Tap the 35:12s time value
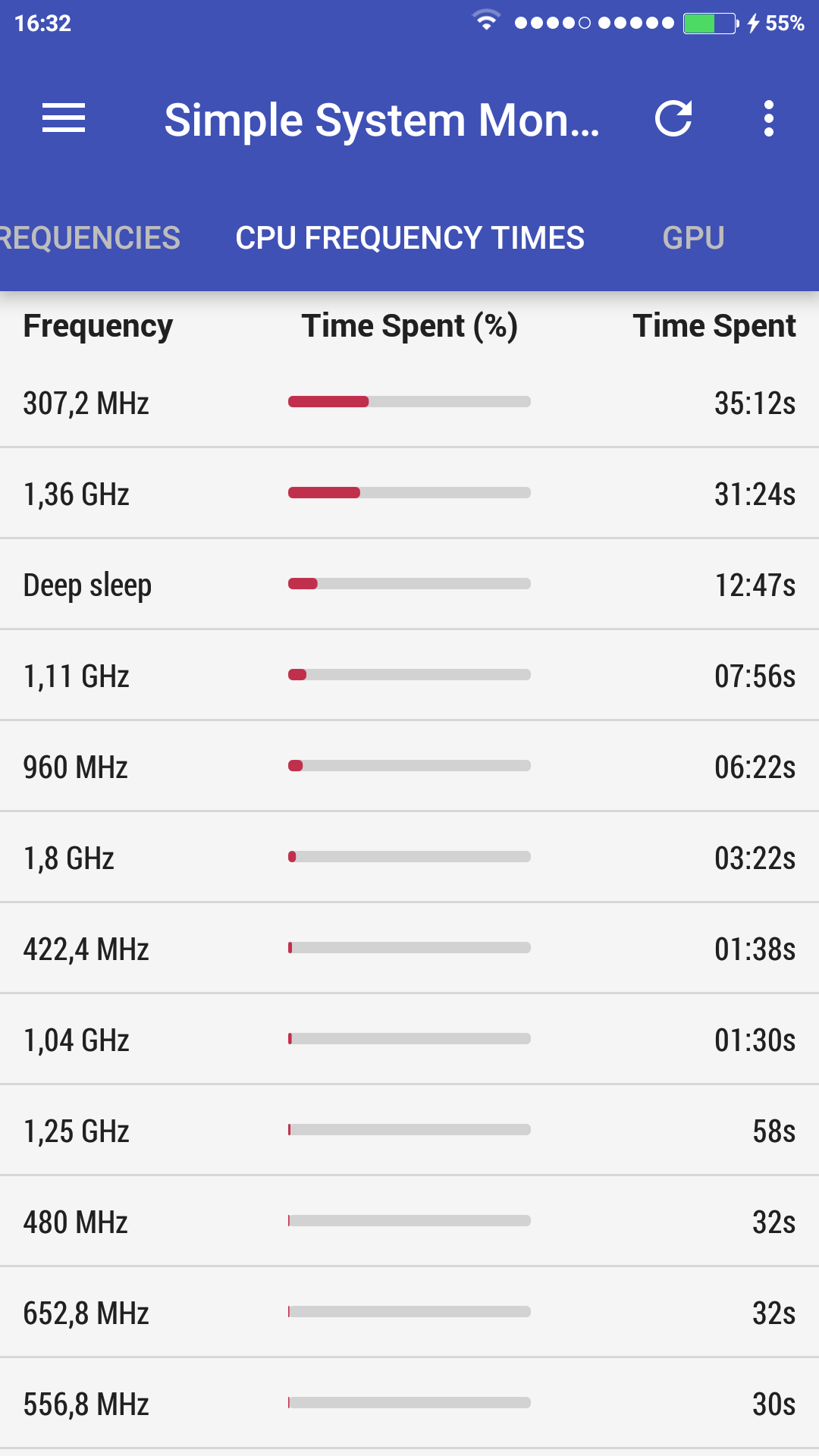 coord(755,403)
